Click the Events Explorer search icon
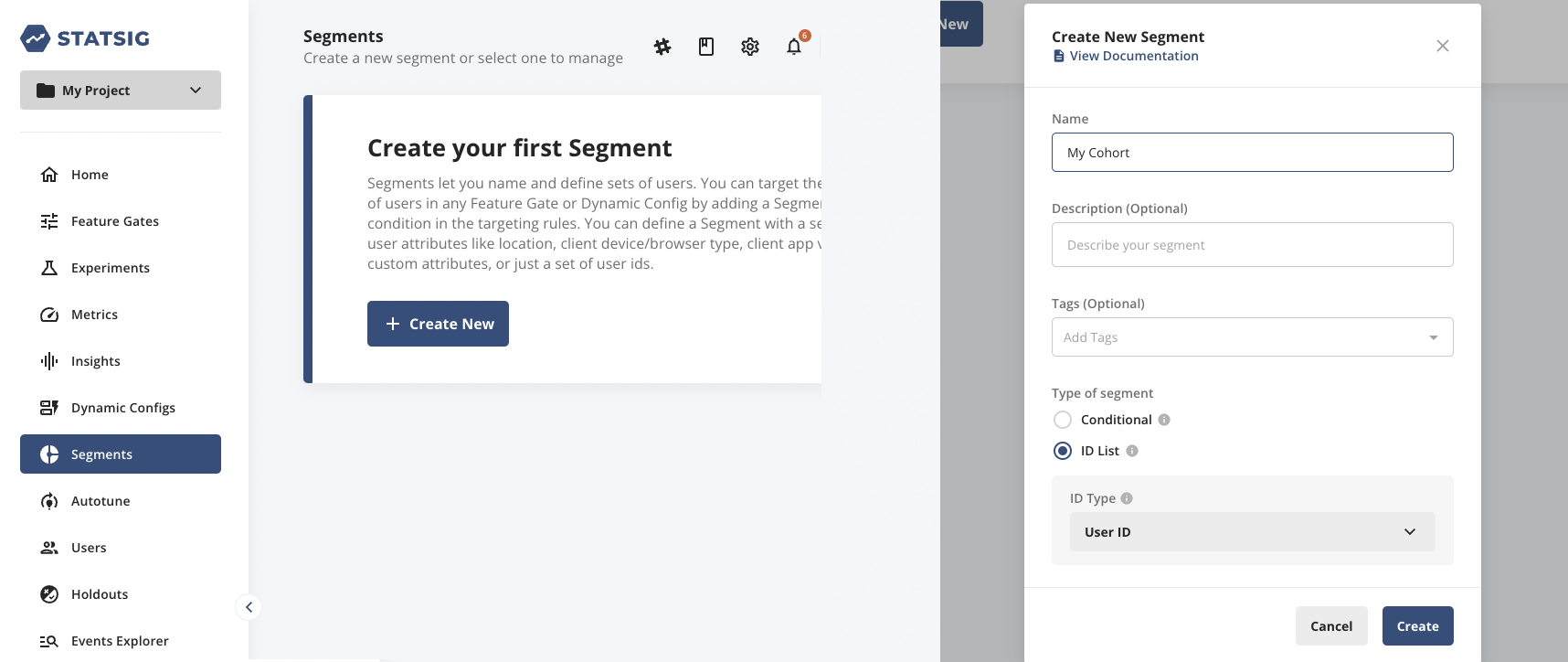This screenshot has width=1568, height=662. click(49, 641)
